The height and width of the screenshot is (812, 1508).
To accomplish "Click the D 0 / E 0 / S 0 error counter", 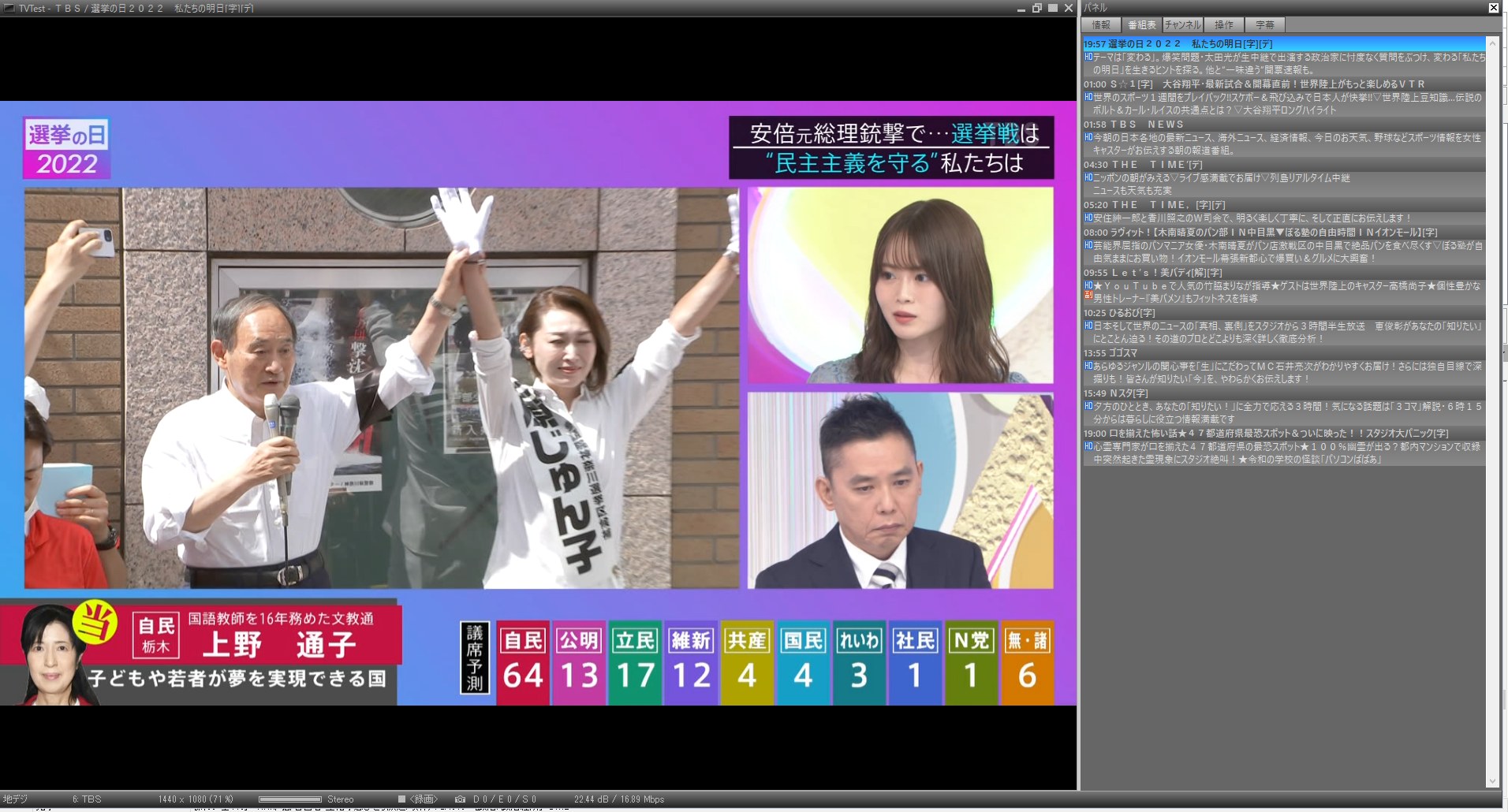I will coord(505,799).
